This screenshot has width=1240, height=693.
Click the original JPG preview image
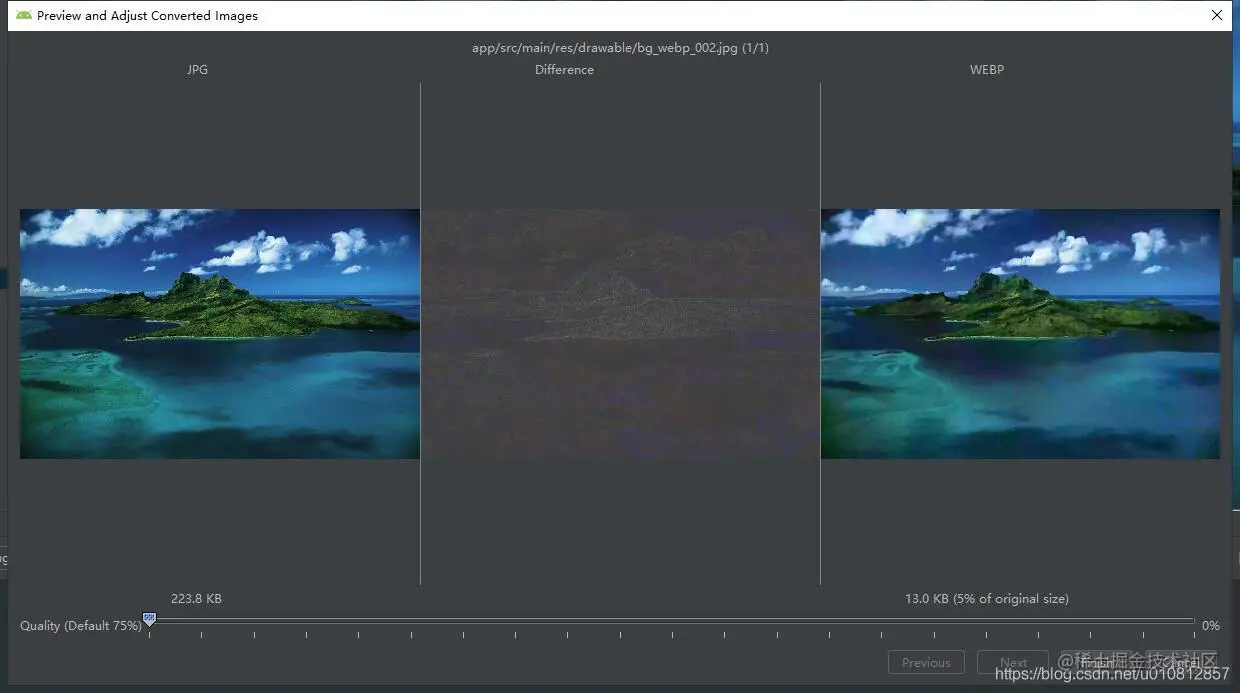tap(220, 334)
